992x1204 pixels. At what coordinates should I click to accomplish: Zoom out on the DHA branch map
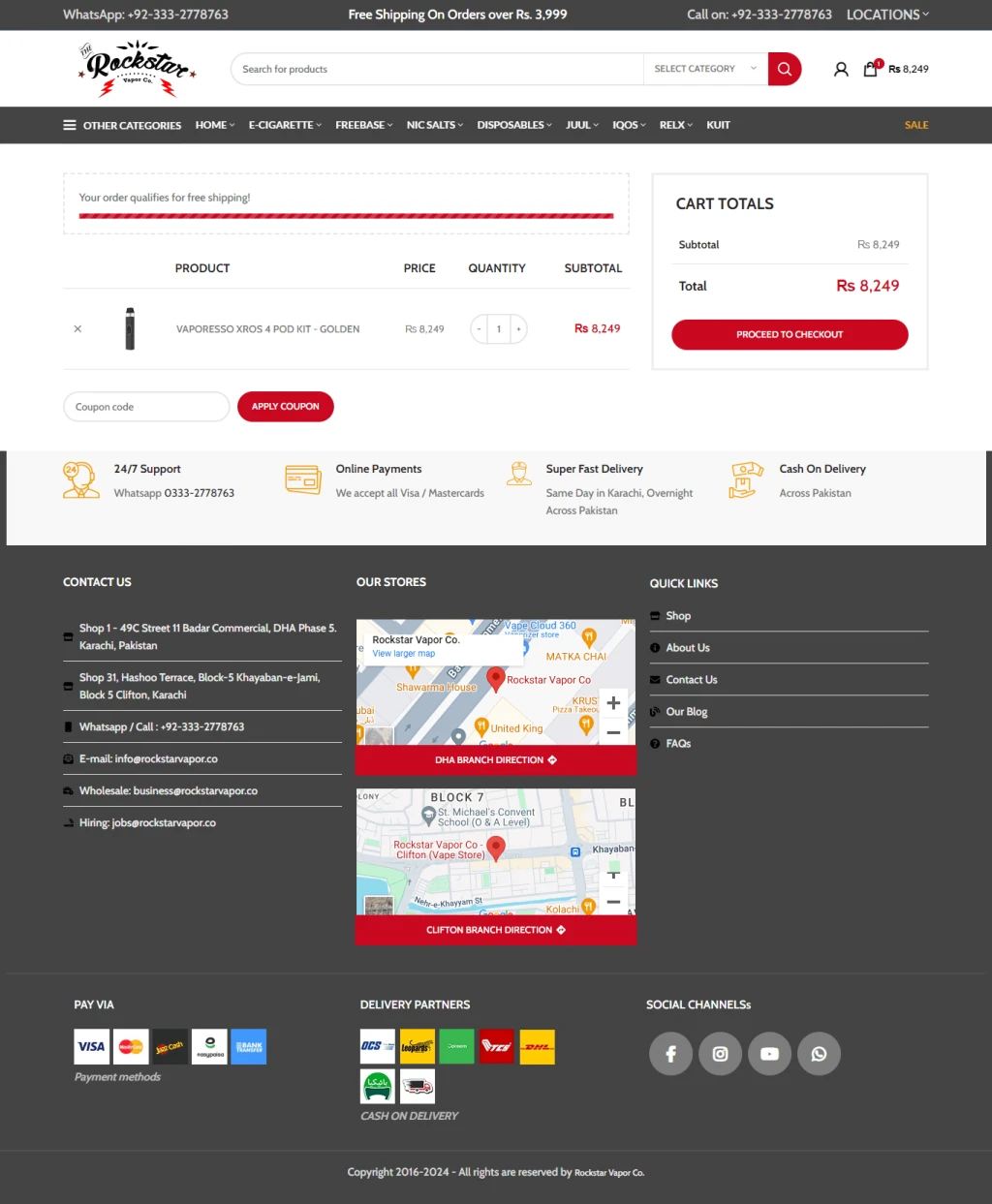(x=613, y=732)
